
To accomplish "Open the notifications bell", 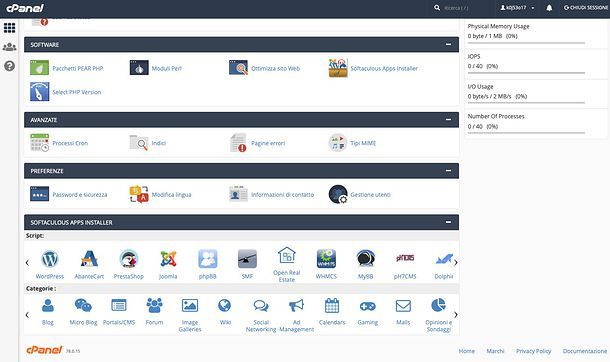I will [x=549, y=8].
